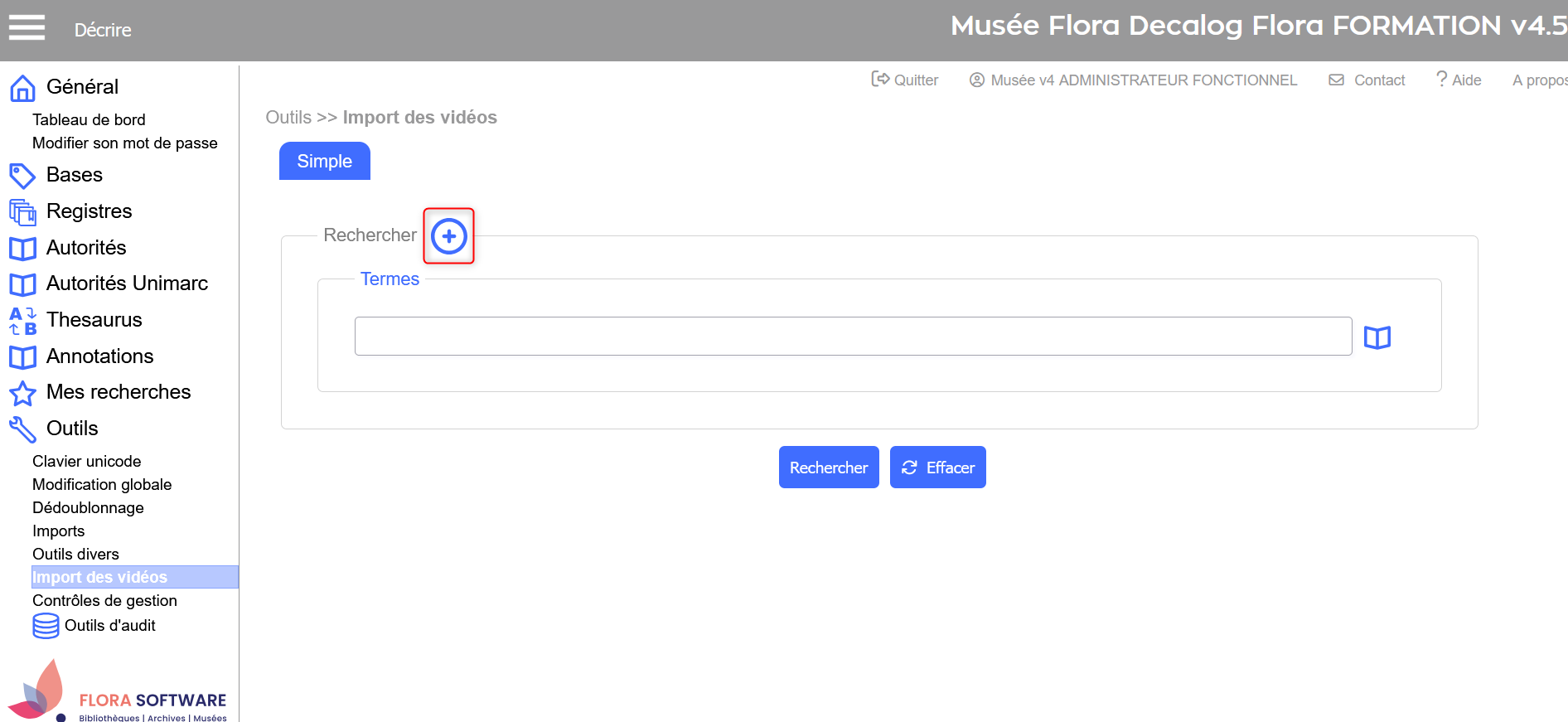Click the Bases tag icon
This screenshot has width=1568, height=722.
tap(22, 176)
